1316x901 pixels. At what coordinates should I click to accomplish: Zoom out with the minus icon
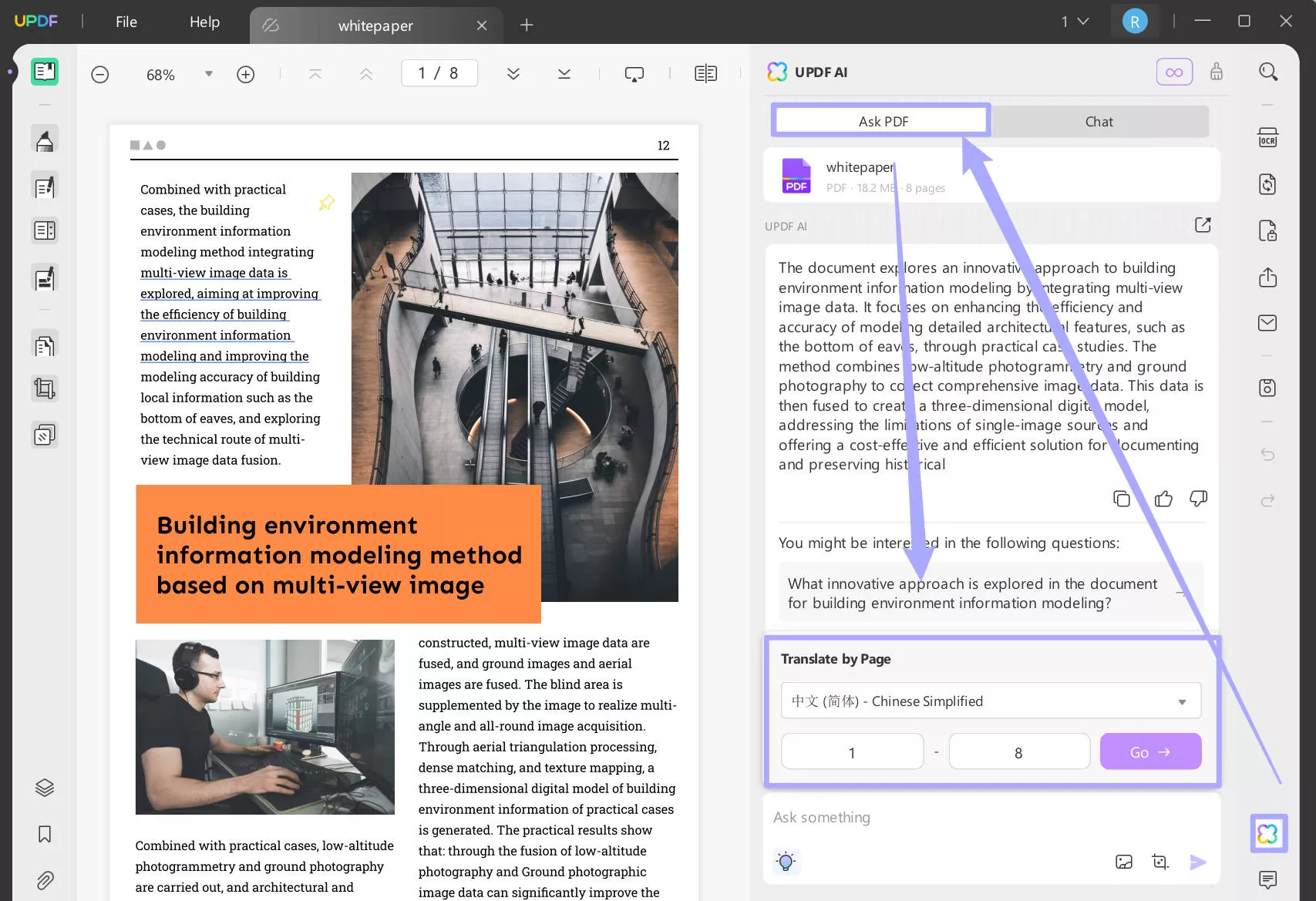click(x=100, y=75)
